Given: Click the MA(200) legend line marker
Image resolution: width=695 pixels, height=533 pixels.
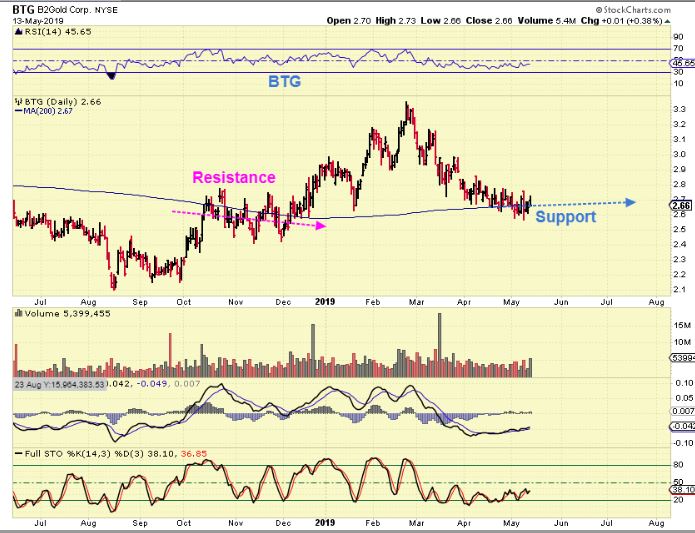Looking at the screenshot, I should (x=19, y=111).
